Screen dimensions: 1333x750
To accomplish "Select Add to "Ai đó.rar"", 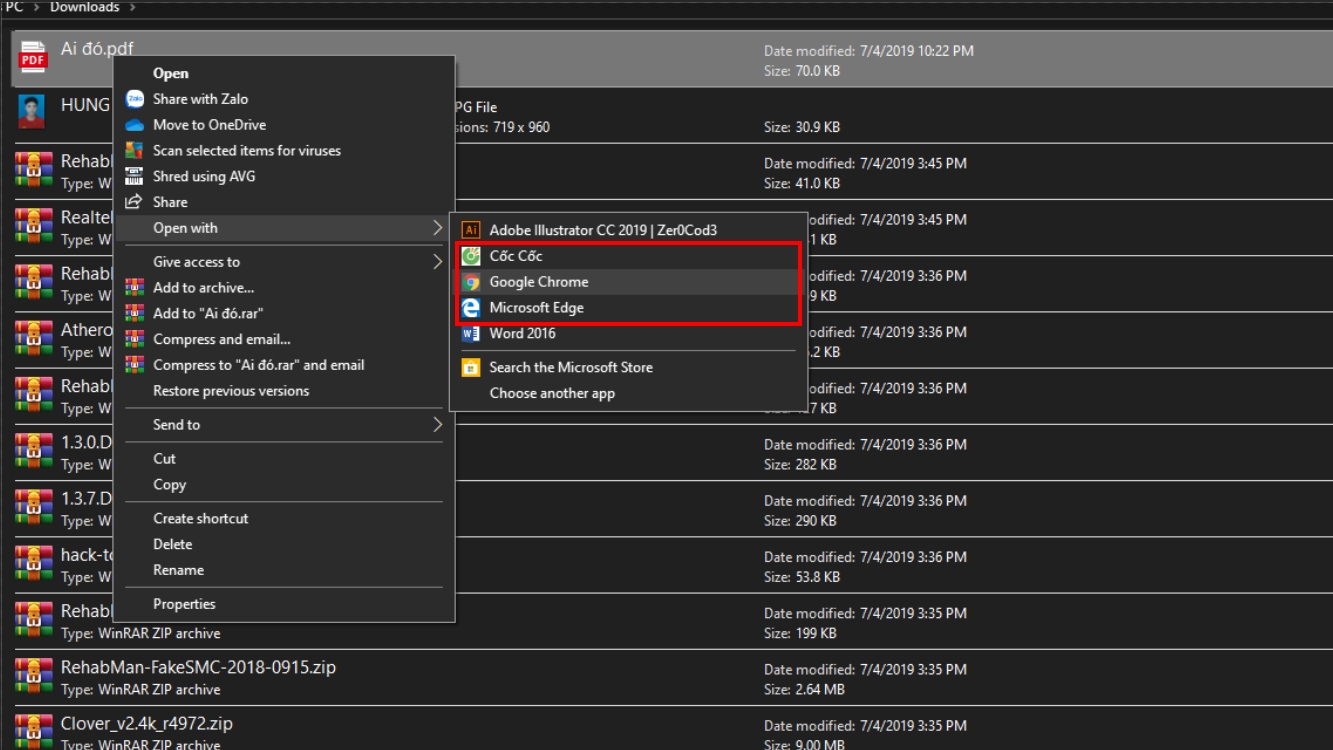I will tap(284, 314).
